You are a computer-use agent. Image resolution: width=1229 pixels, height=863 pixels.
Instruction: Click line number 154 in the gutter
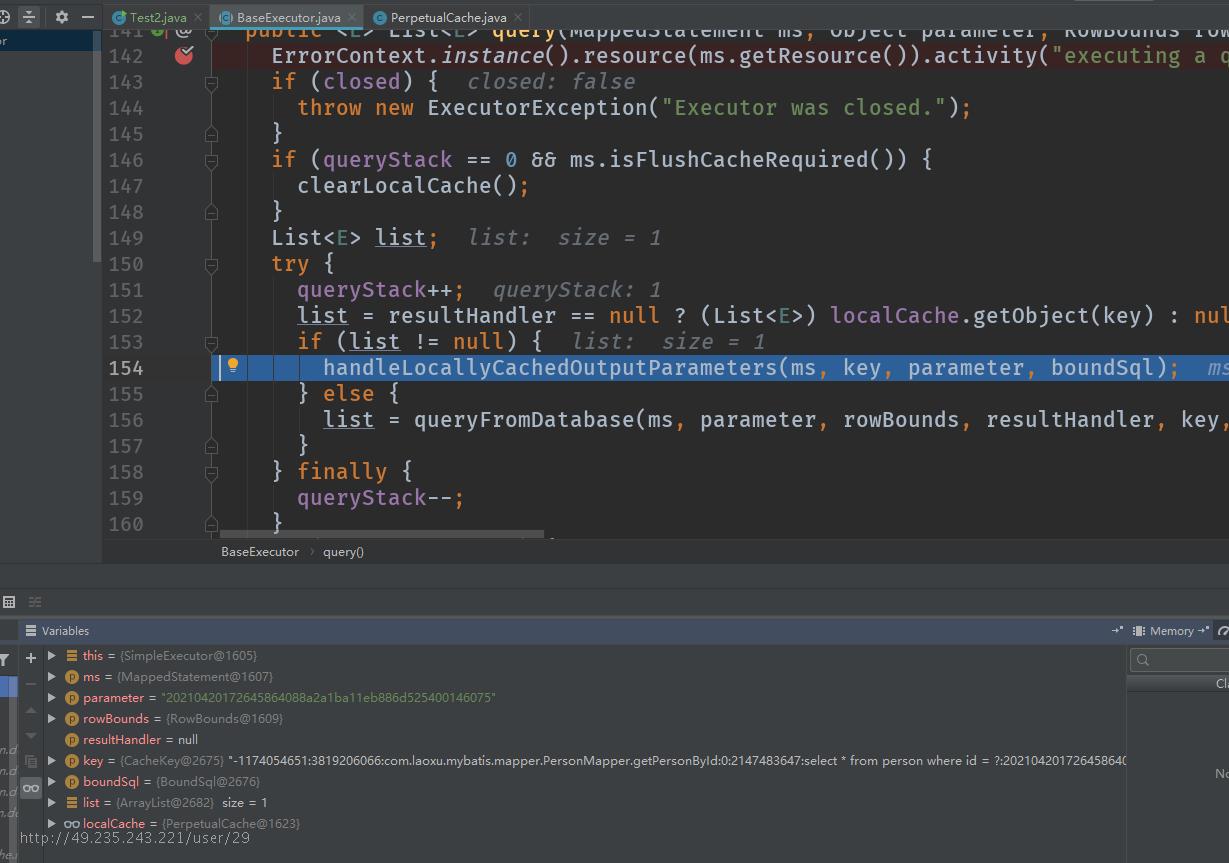pyautogui.click(x=126, y=368)
